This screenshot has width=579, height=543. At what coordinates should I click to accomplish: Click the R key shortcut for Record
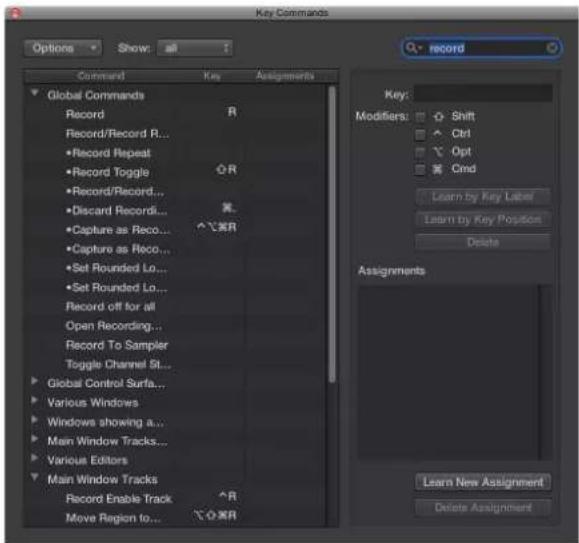(232, 112)
